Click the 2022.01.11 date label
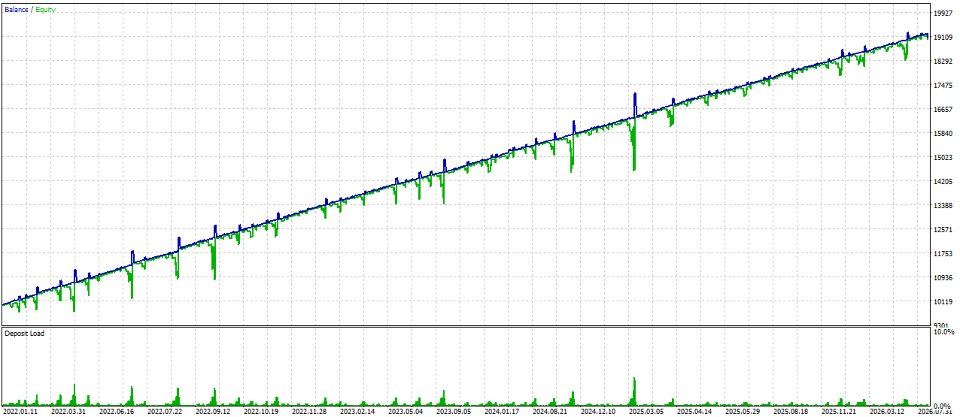 21,411
